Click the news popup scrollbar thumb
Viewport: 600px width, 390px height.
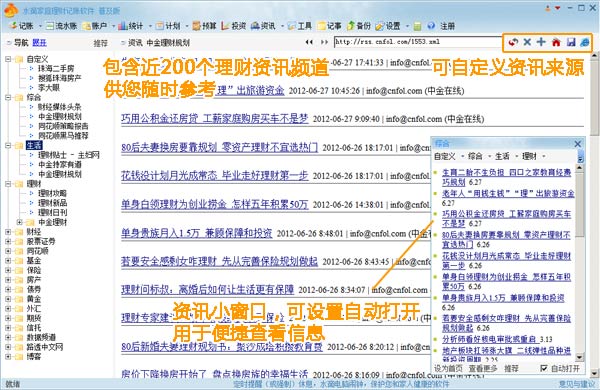pyautogui.click(x=580, y=204)
